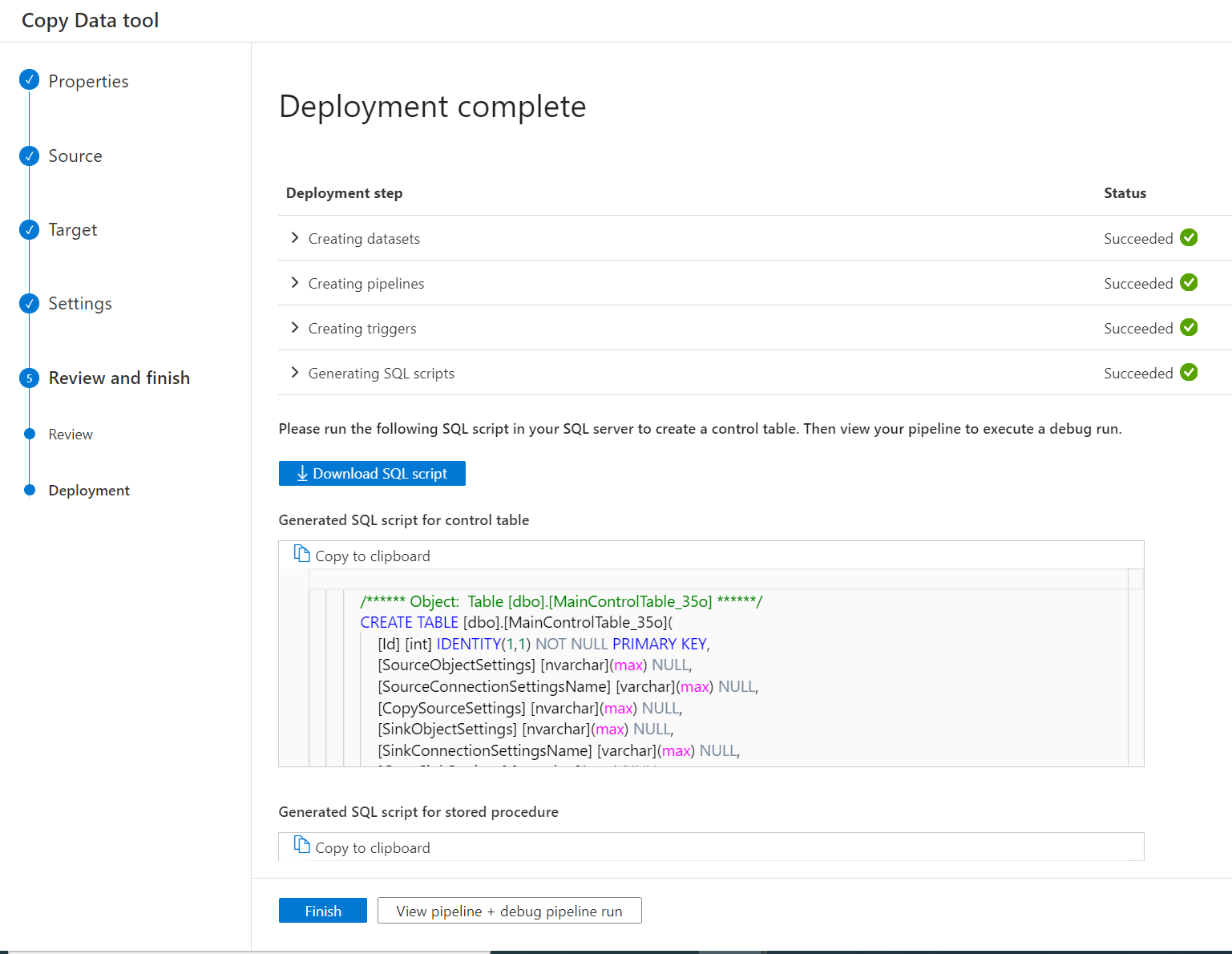
Task: Click the copy icon above the control table script
Action: (x=301, y=553)
